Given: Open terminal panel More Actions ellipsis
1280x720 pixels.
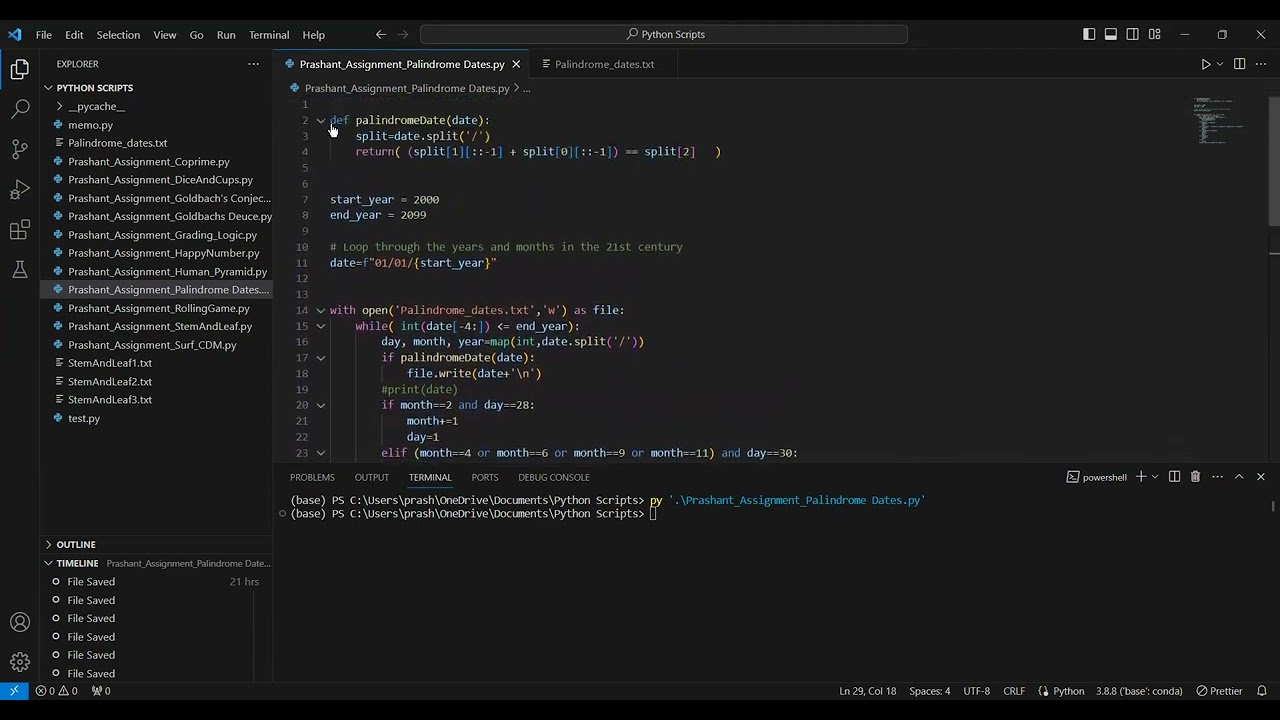Looking at the screenshot, I should 1217,477.
